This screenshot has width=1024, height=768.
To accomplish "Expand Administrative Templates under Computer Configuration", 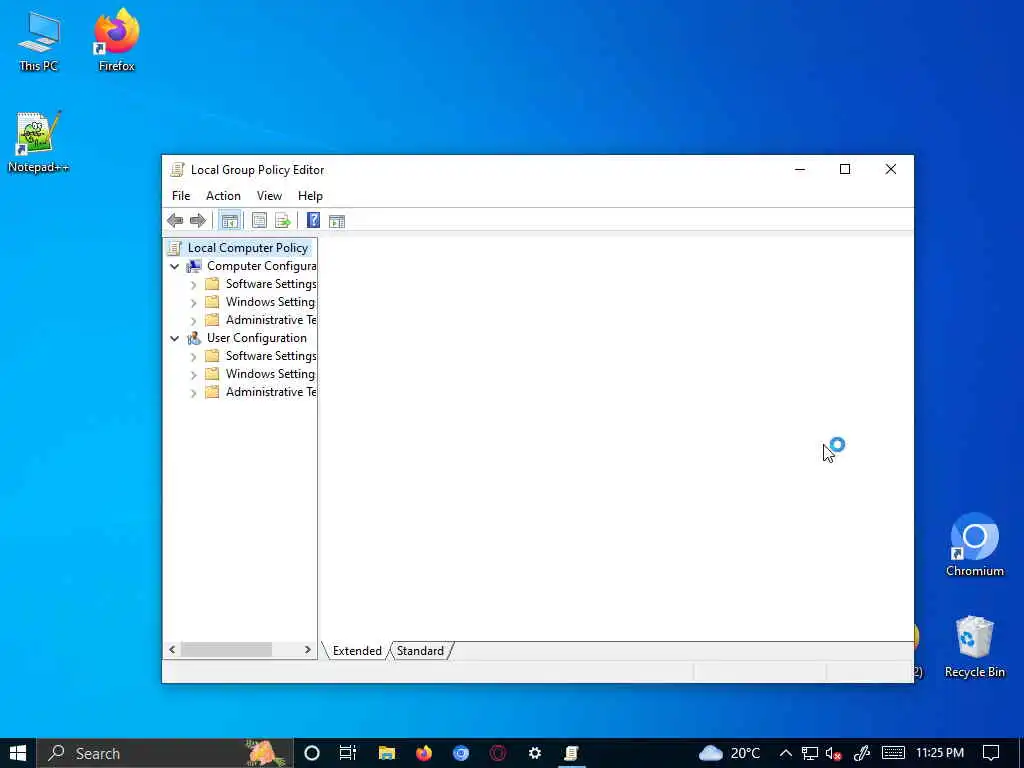I will [x=193, y=321].
